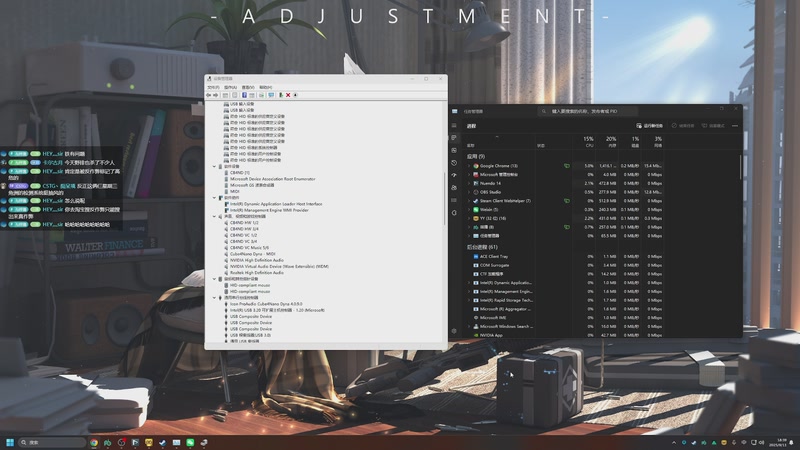Select the first HID-compliant mouse entry

pyautogui.click(x=250, y=285)
